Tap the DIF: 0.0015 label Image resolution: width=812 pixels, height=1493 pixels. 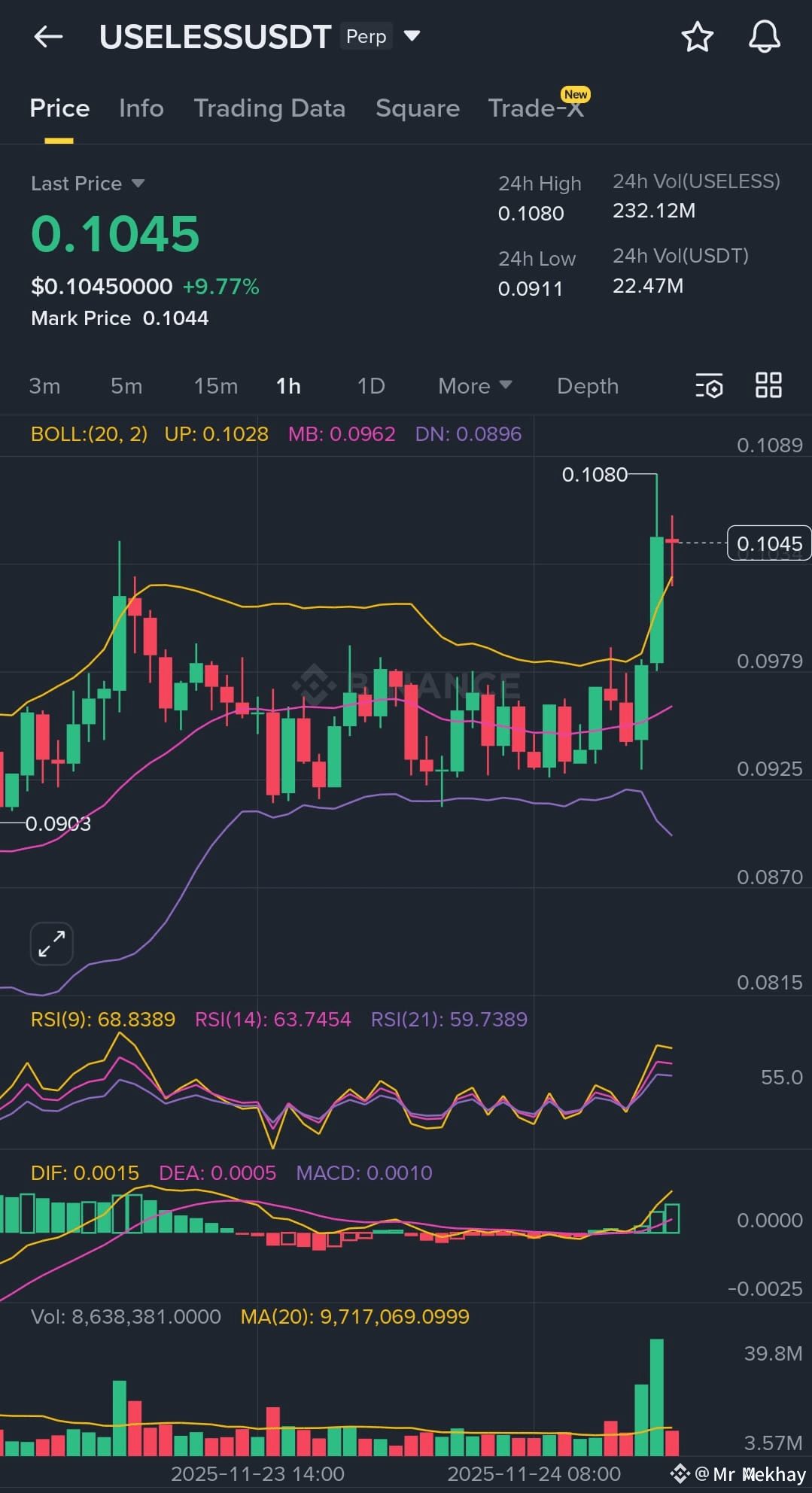(85, 1173)
